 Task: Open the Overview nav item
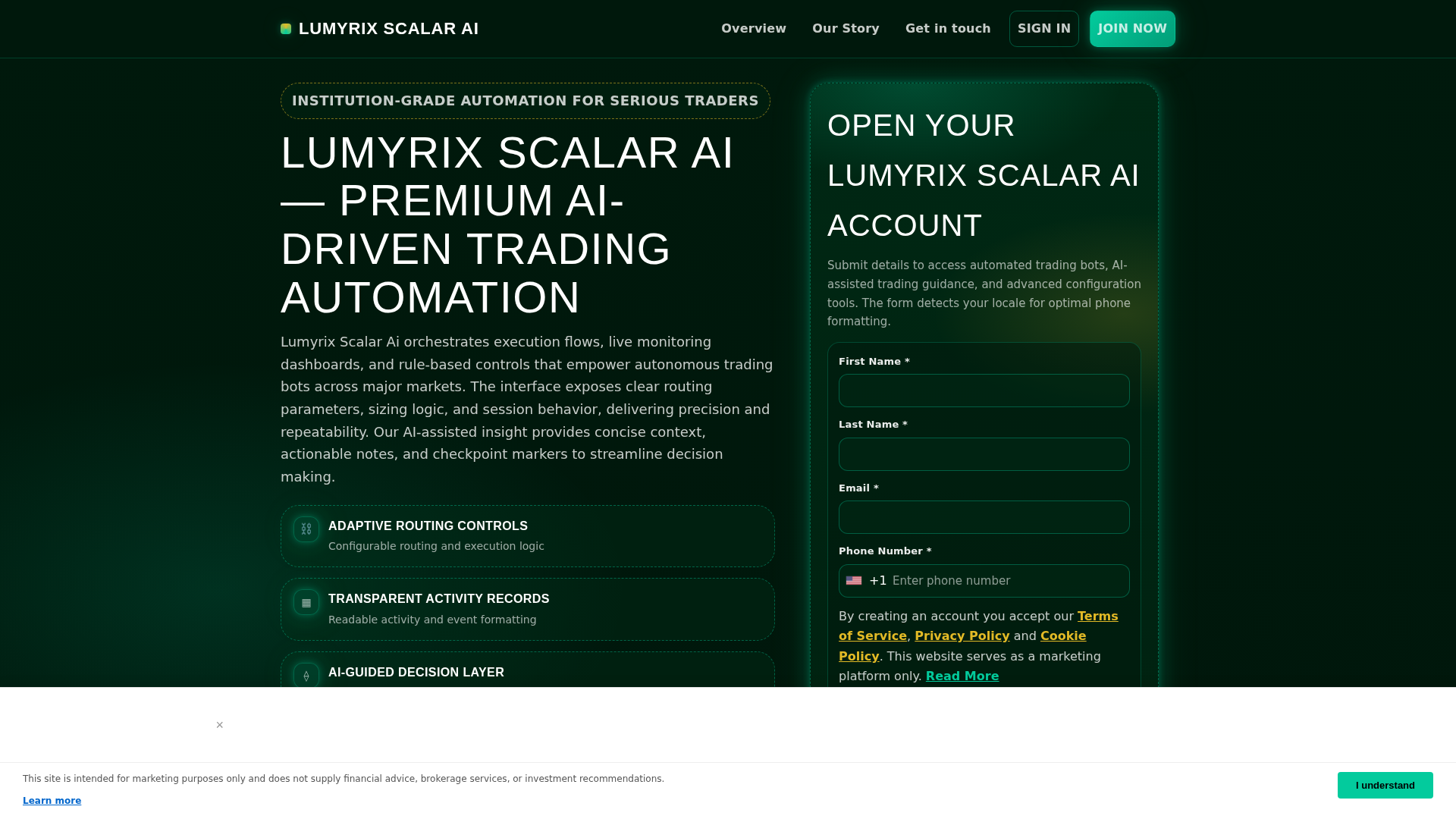[754, 29]
